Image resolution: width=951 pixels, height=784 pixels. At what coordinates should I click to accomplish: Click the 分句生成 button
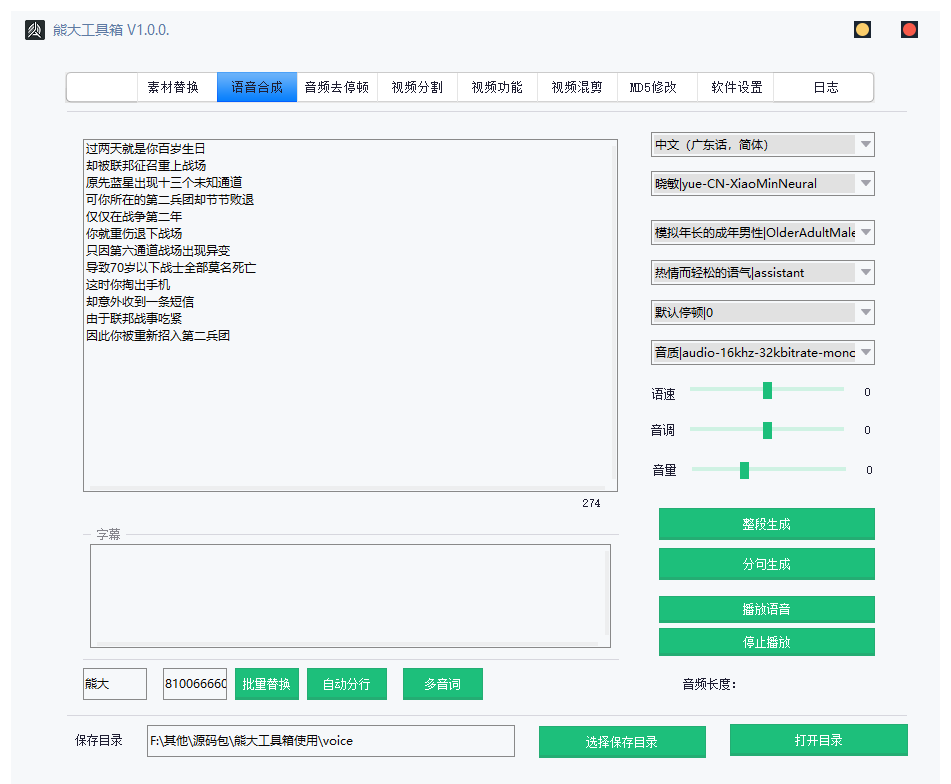766,564
